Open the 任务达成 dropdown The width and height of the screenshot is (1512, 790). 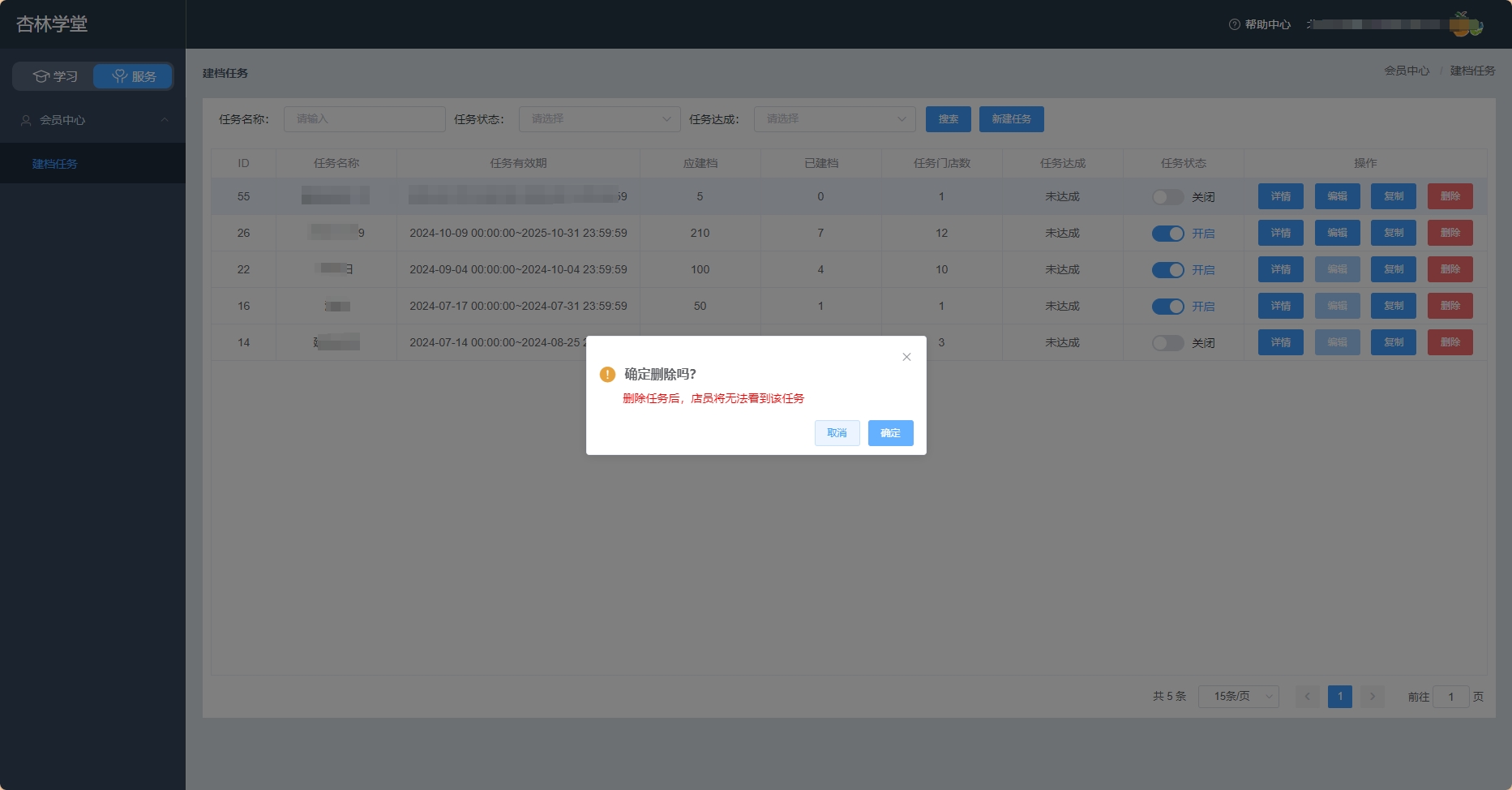click(834, 119)
